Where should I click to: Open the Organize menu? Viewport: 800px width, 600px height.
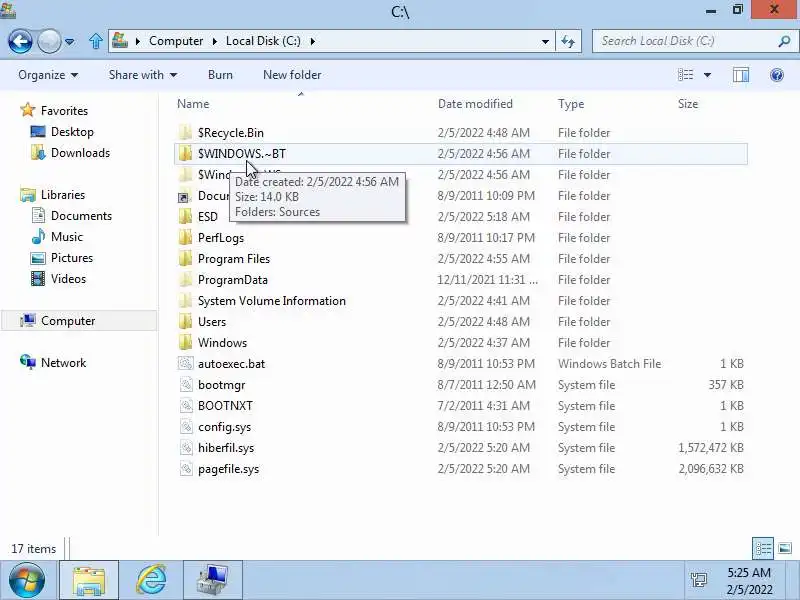click(48, 75)
